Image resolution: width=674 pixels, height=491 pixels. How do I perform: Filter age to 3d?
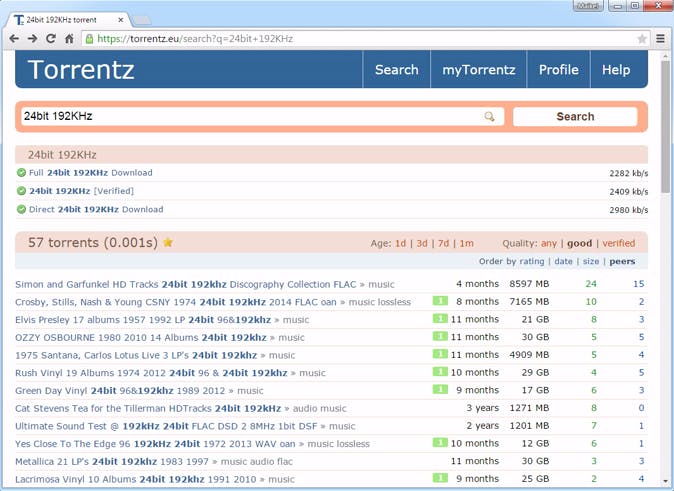coord(422,243)
